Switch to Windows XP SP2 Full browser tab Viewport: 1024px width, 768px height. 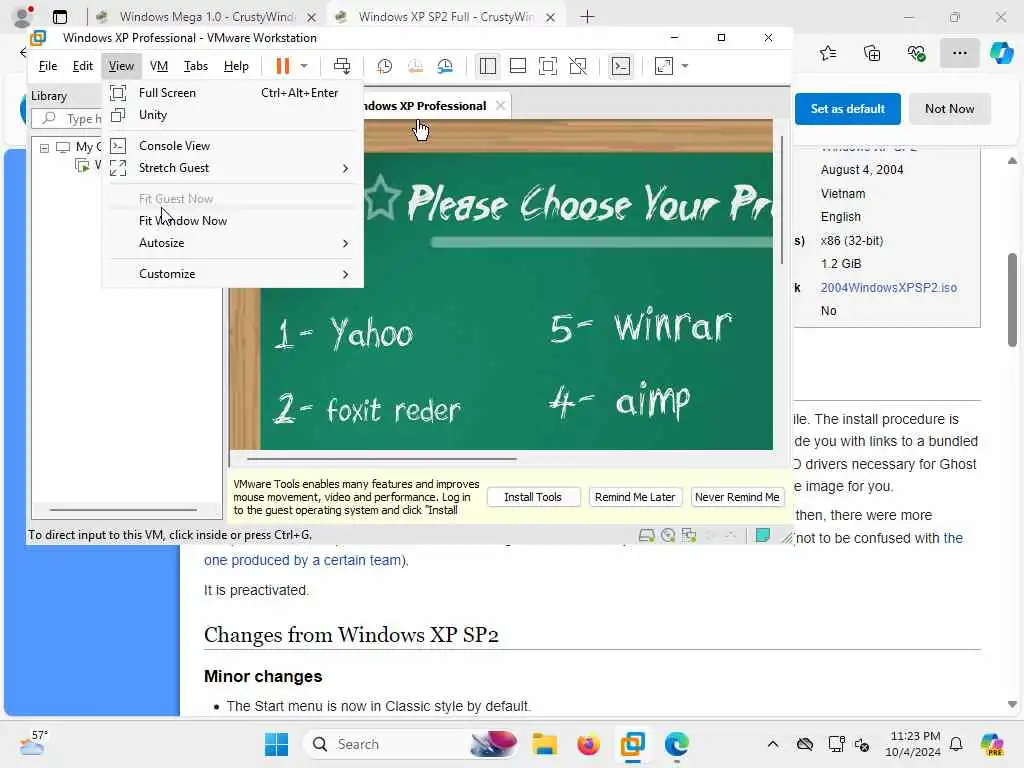447,17
